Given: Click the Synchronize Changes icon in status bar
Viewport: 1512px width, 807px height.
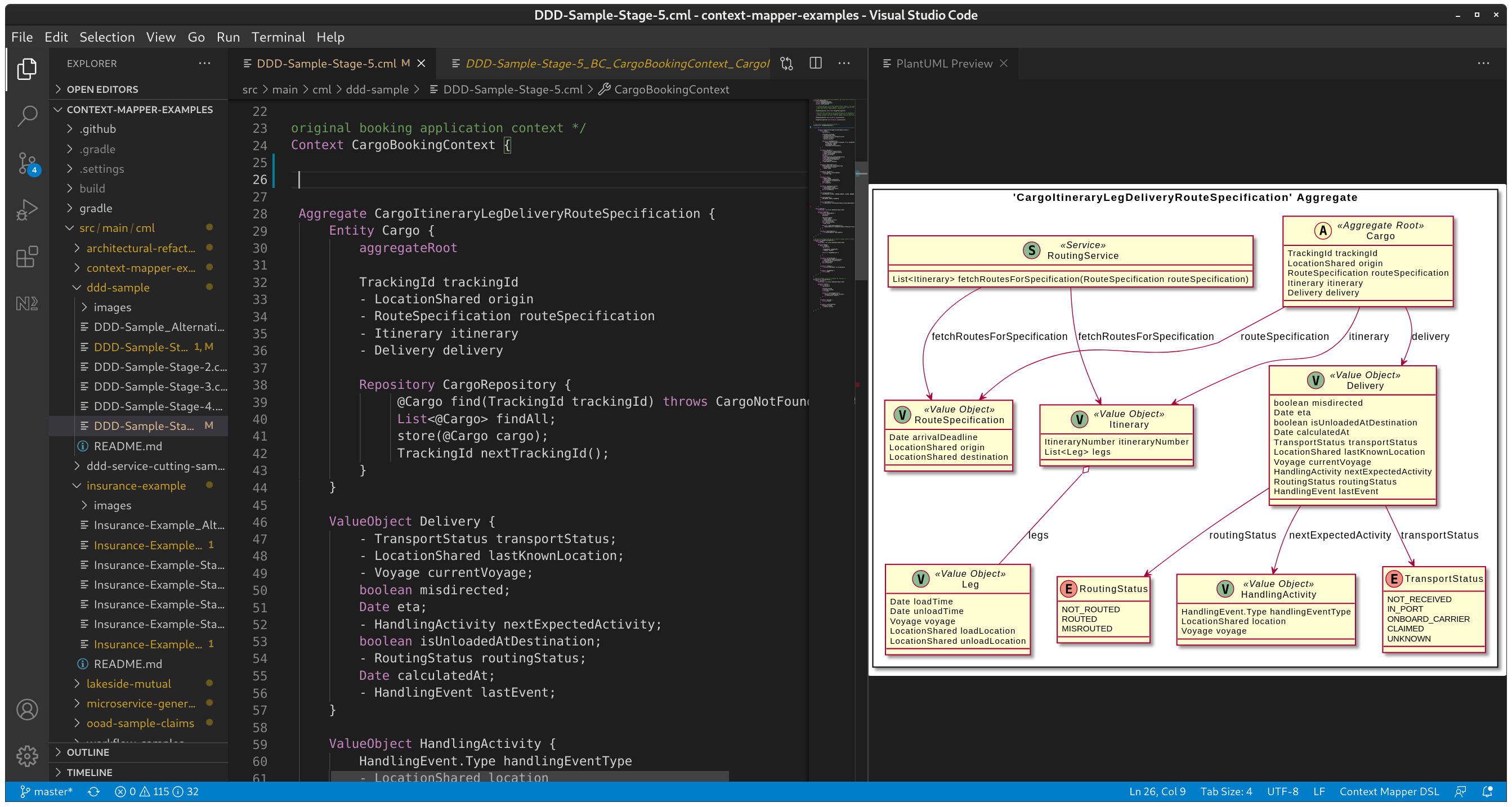Looking at the screenshot, I should click(94, 791).
